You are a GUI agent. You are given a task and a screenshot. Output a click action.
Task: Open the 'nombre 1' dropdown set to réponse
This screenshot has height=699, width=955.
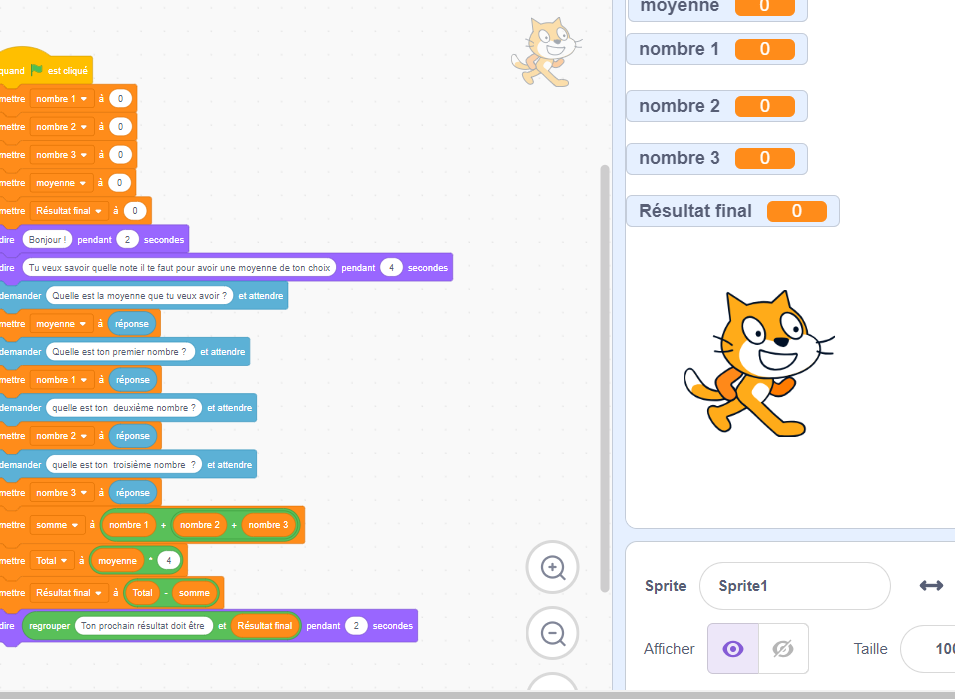(62, 380)
